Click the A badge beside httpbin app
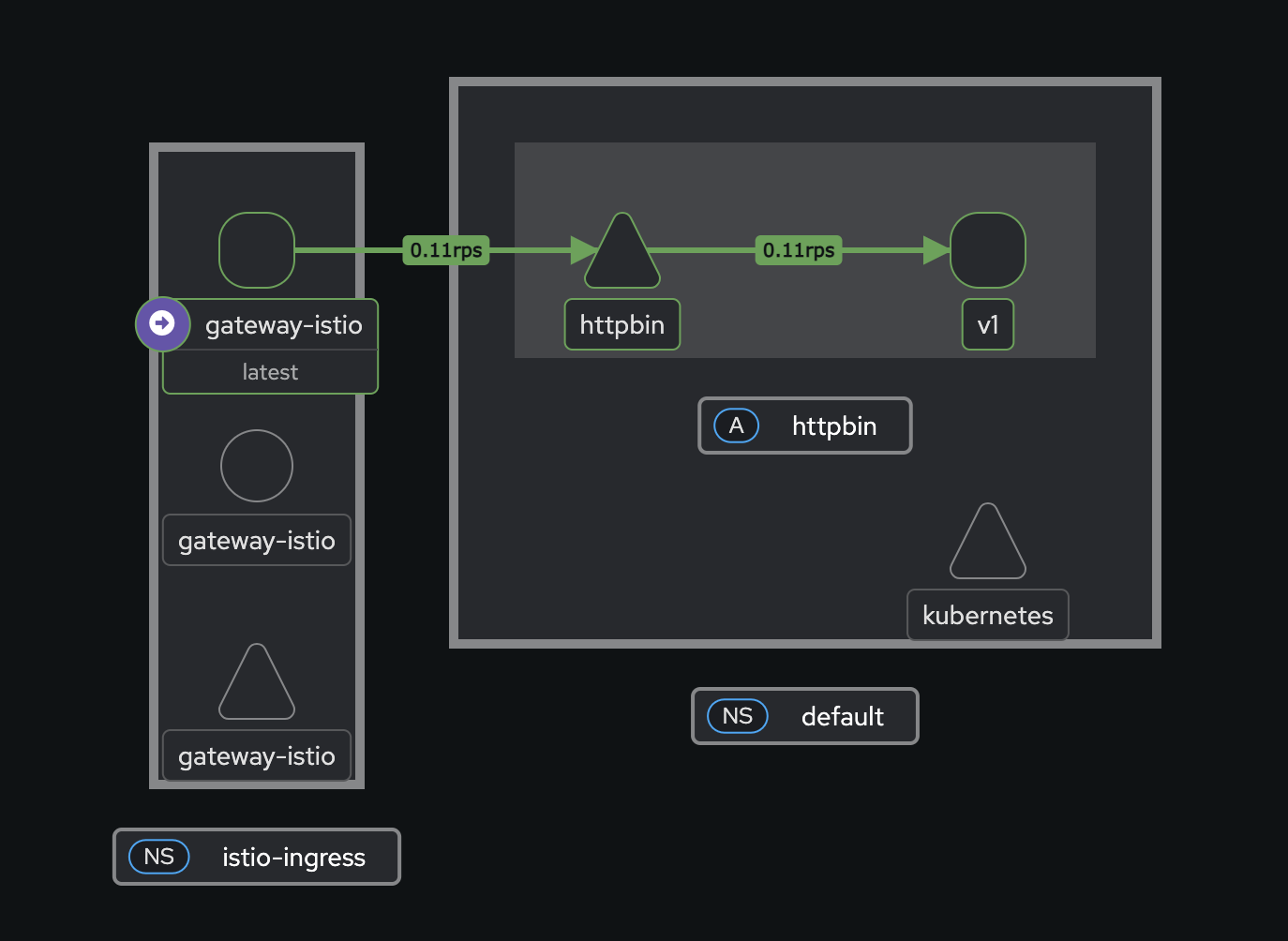This screenshot has height=941, width=1288. point(737,426)
